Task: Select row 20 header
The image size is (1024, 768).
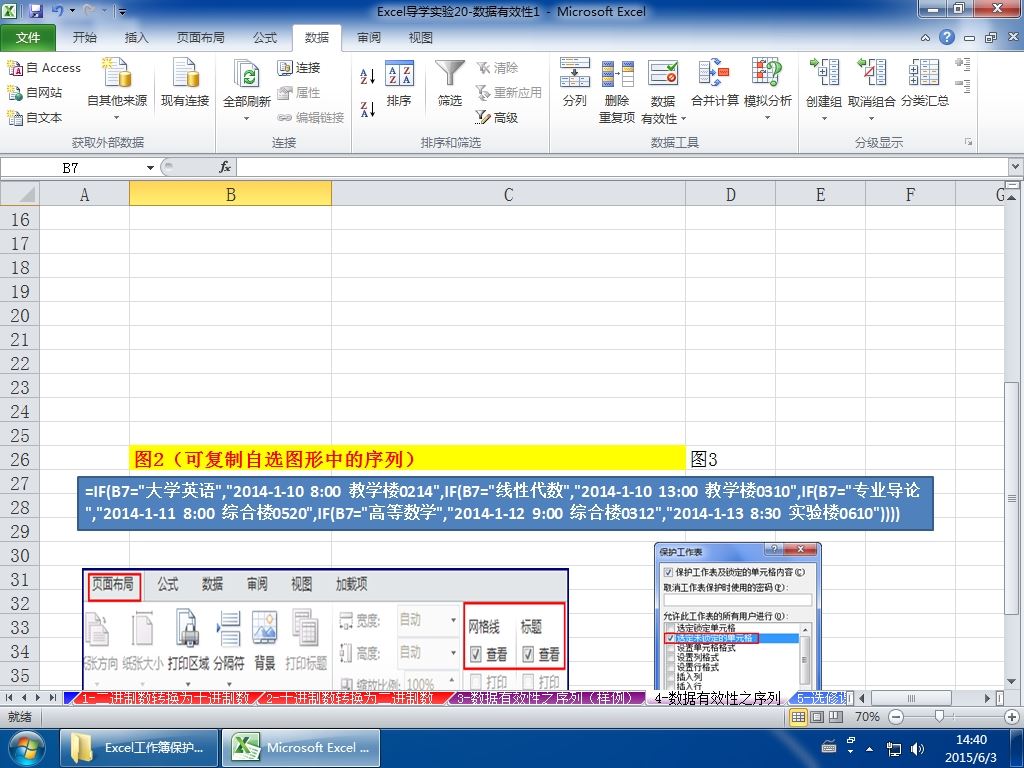Action: point(20,315)
